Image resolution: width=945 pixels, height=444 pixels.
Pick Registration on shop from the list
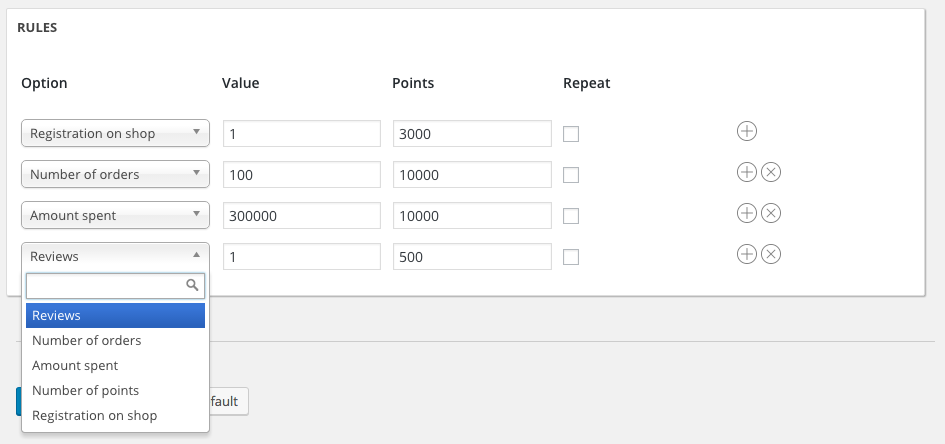click(94, 415)
